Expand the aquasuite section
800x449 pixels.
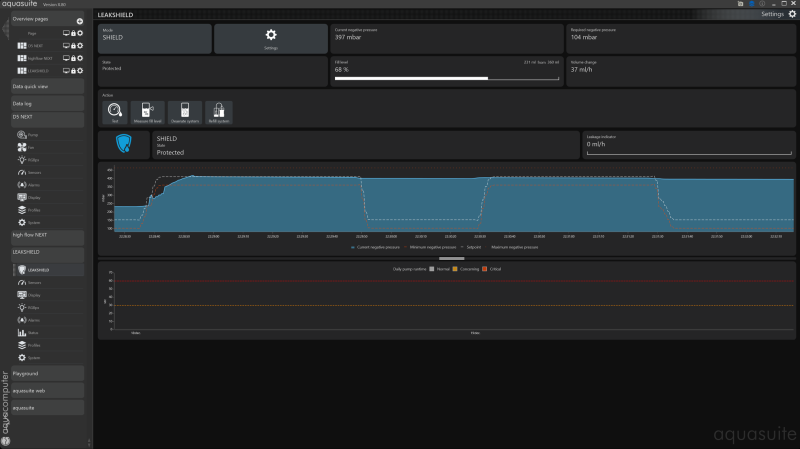tap(47, 408)
